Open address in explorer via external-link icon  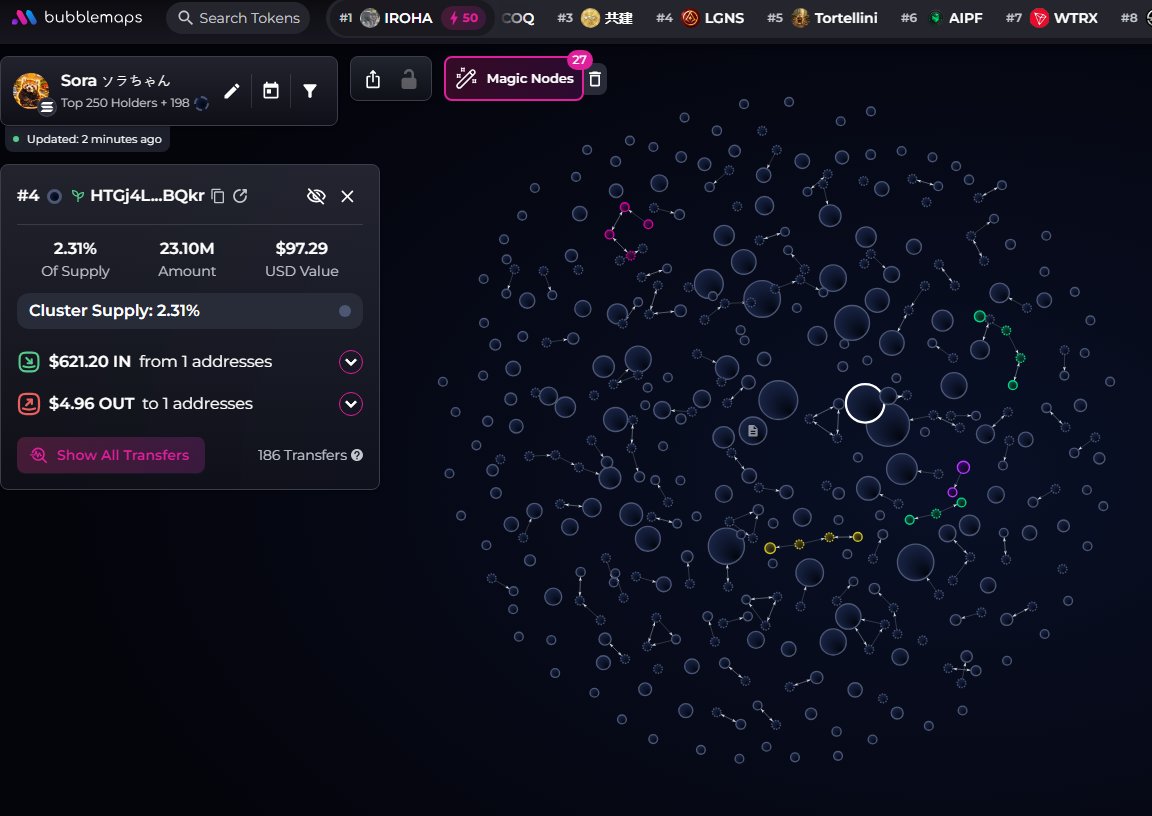tap(240, 196)
